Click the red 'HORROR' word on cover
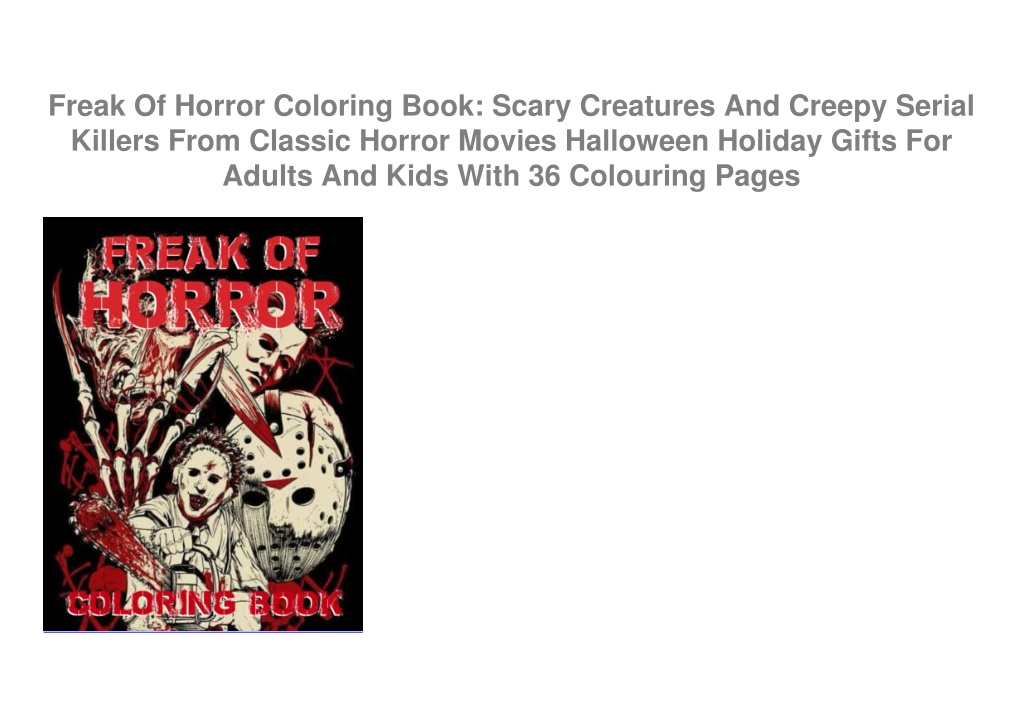 pos(212,306)
